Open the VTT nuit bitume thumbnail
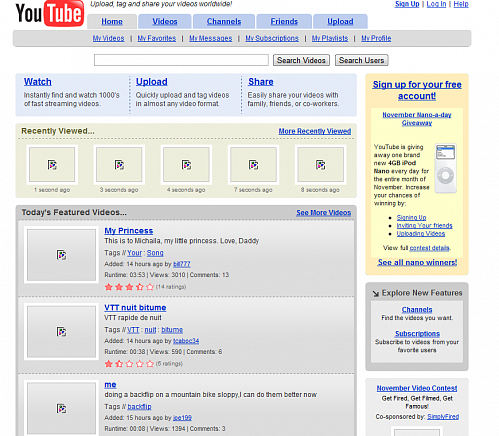499x436 pixels. [61, 332]
